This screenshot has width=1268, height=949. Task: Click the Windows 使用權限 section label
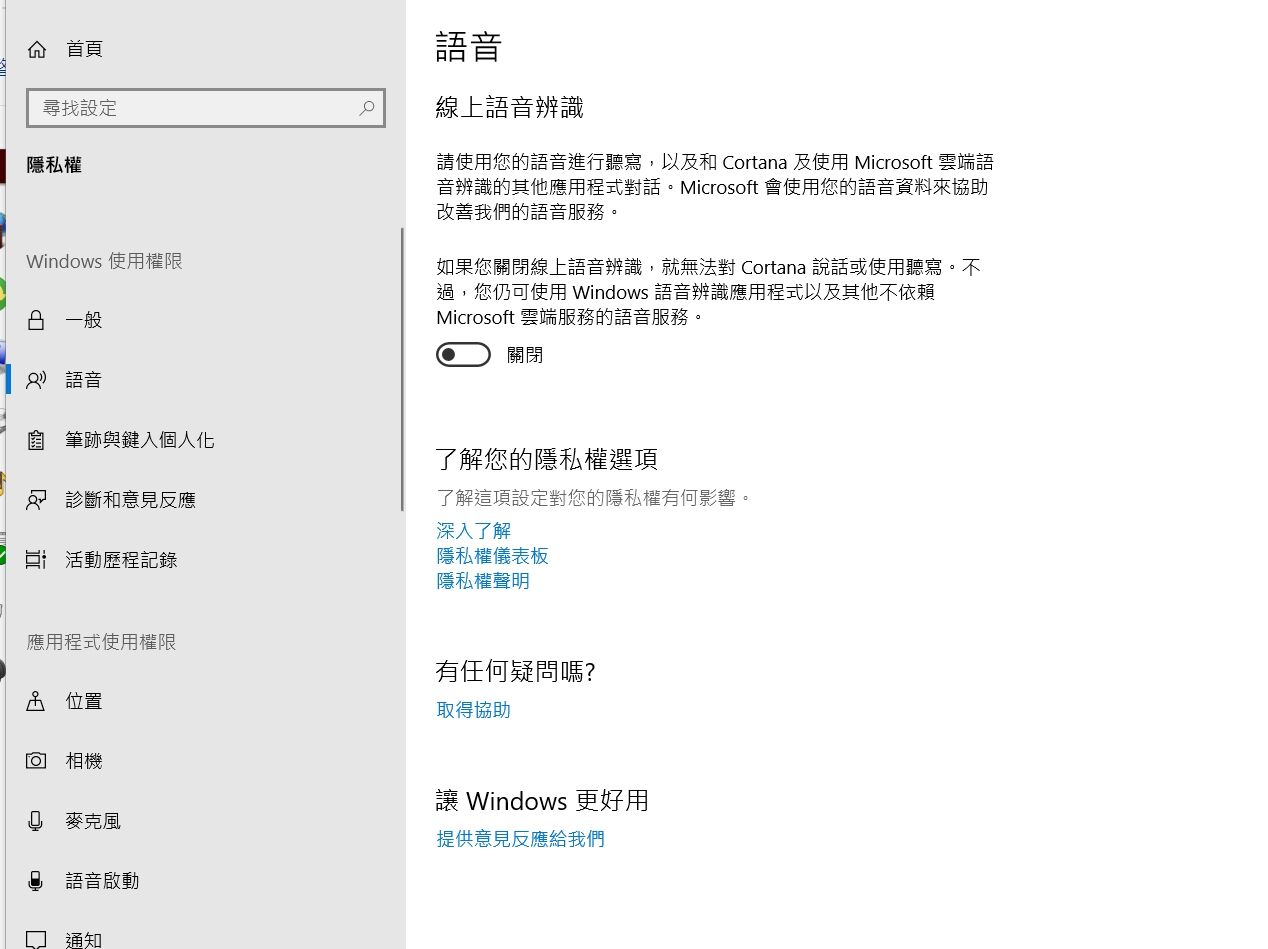tap(104, 261)
